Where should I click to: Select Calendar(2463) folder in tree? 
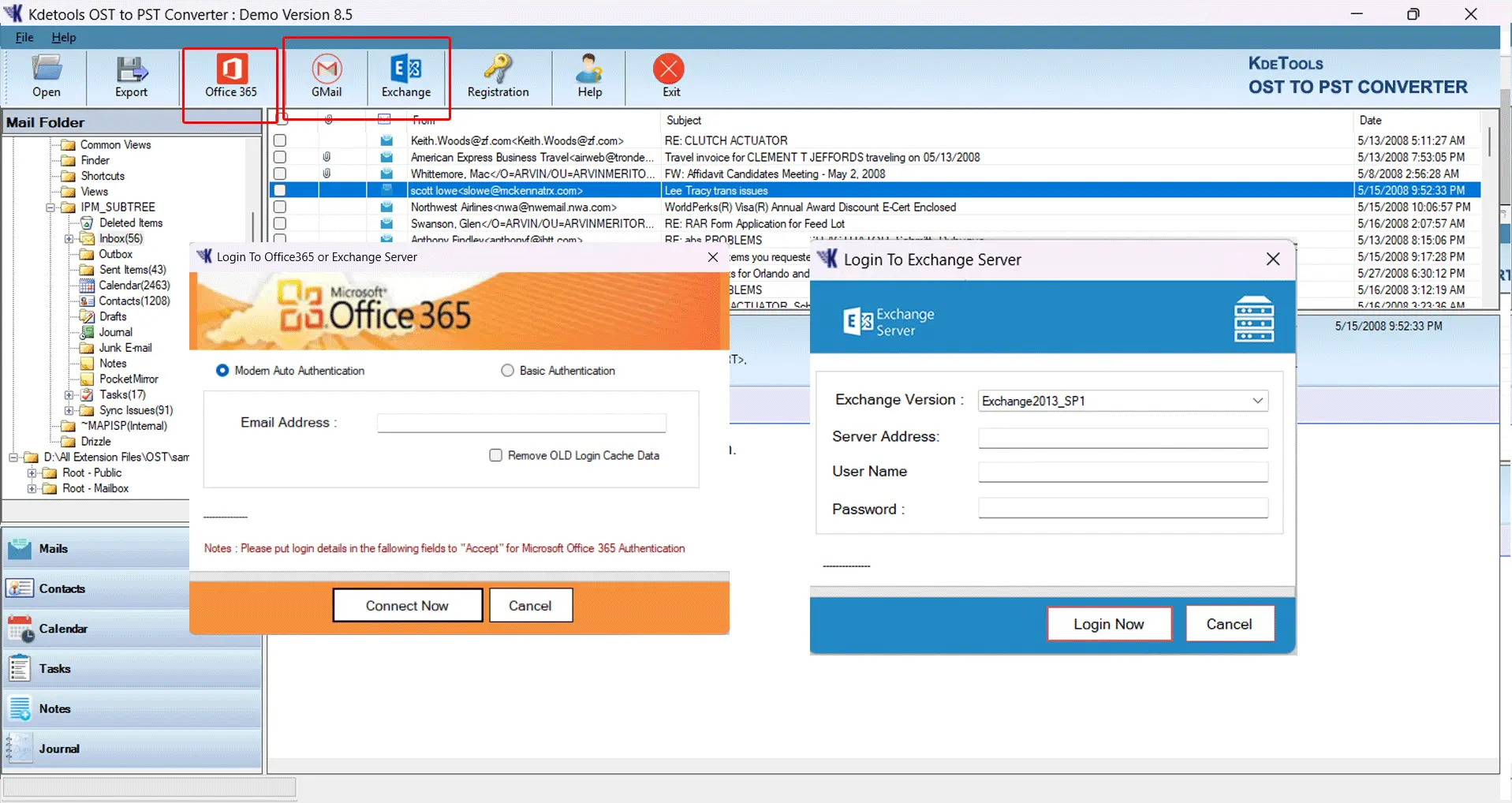[x=134, y=286]
